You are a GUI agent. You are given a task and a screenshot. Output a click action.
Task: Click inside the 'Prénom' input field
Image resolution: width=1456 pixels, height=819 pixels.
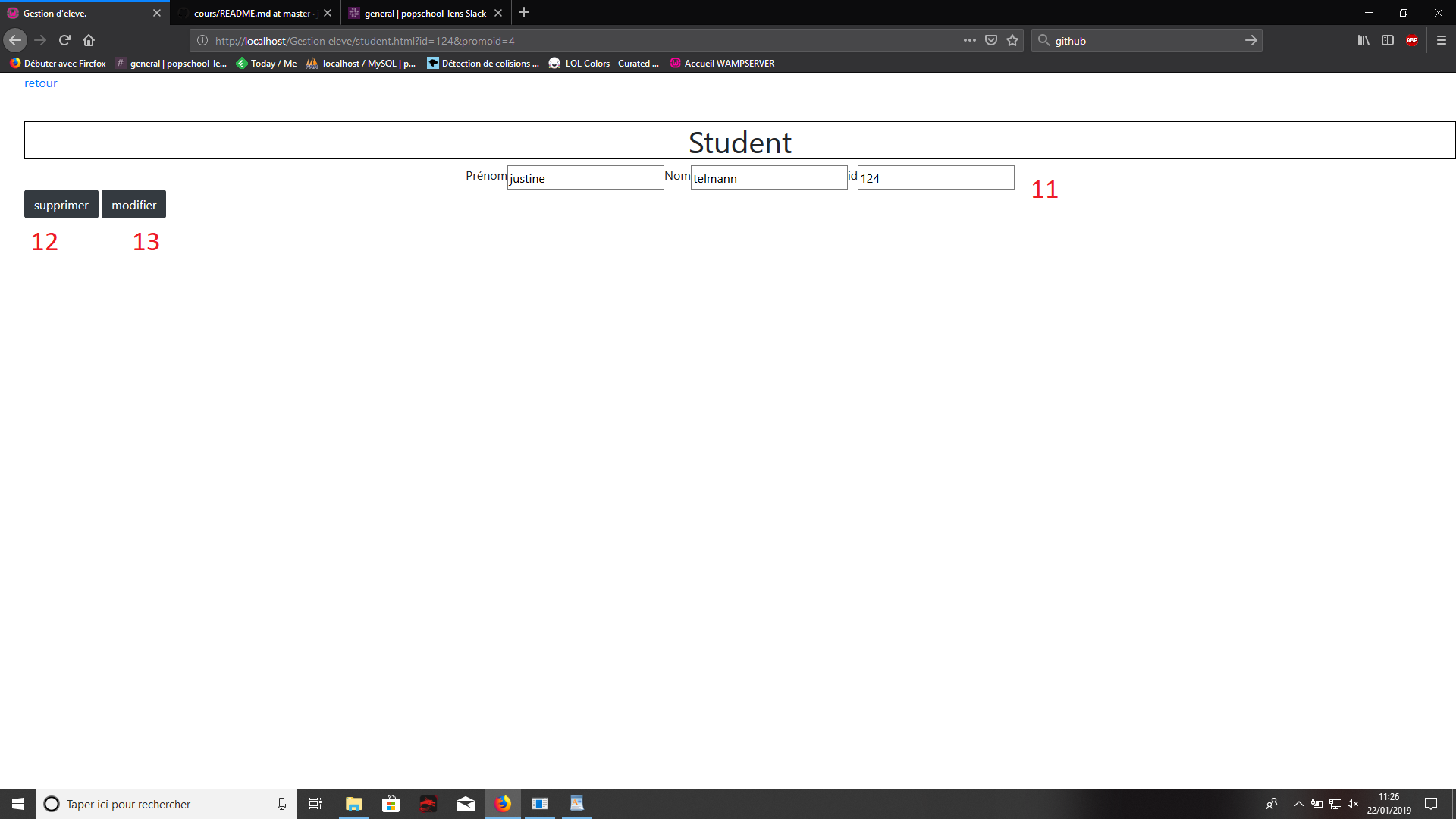click(585, 177)
